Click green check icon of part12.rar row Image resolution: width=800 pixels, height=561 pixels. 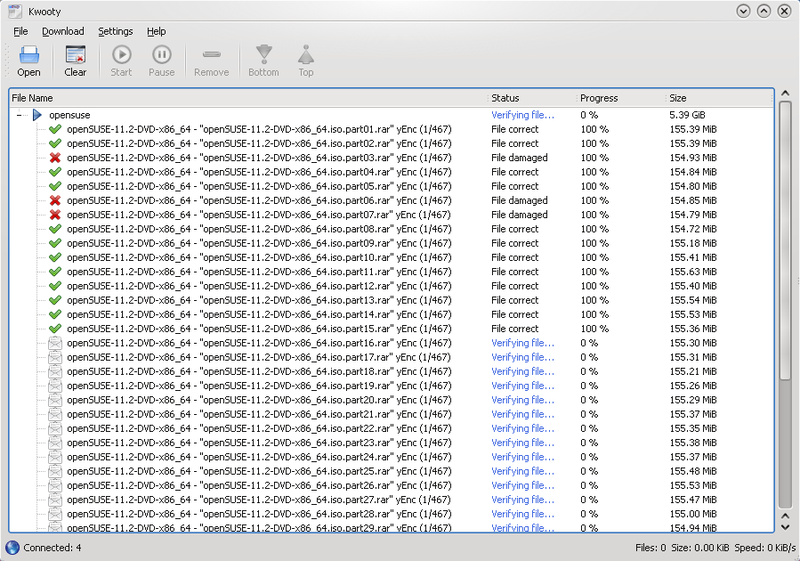(55, 286)
